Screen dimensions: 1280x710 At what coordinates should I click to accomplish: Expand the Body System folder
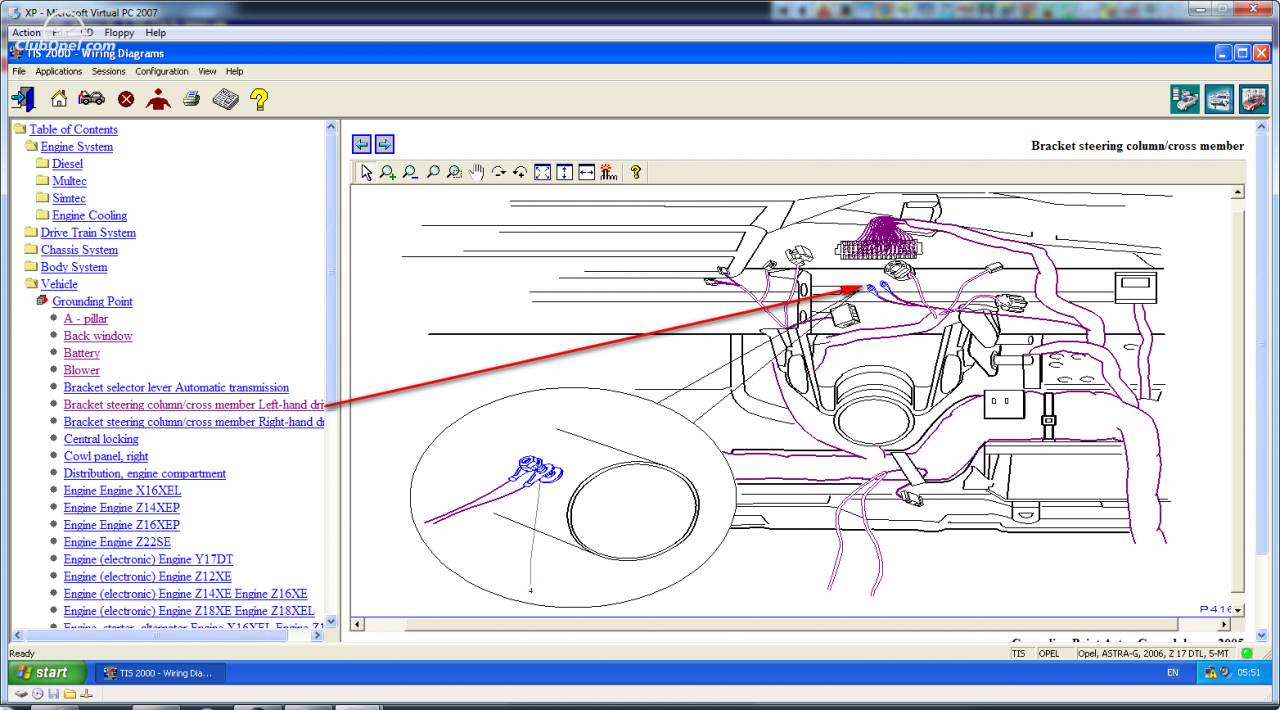(73, 267)
